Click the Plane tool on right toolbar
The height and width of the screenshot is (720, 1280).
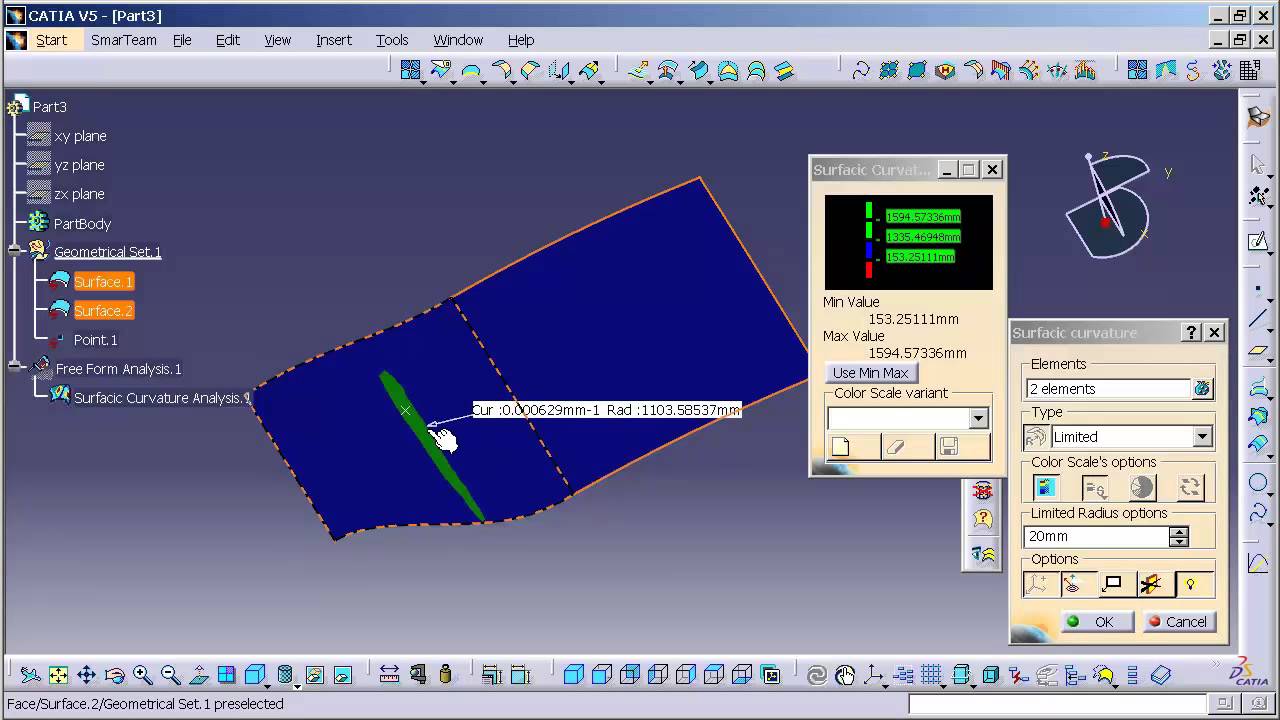(1258, 351)
